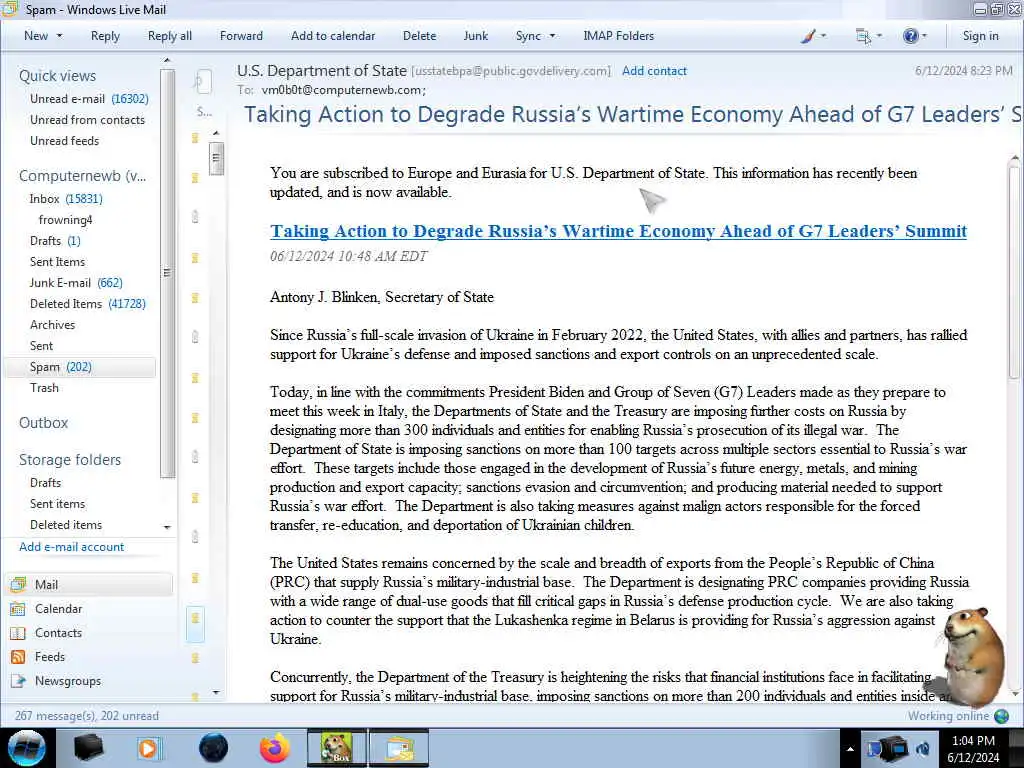Click the network computer tray icon
This screenshot has height=768, width=1024.
coord(893,748)
